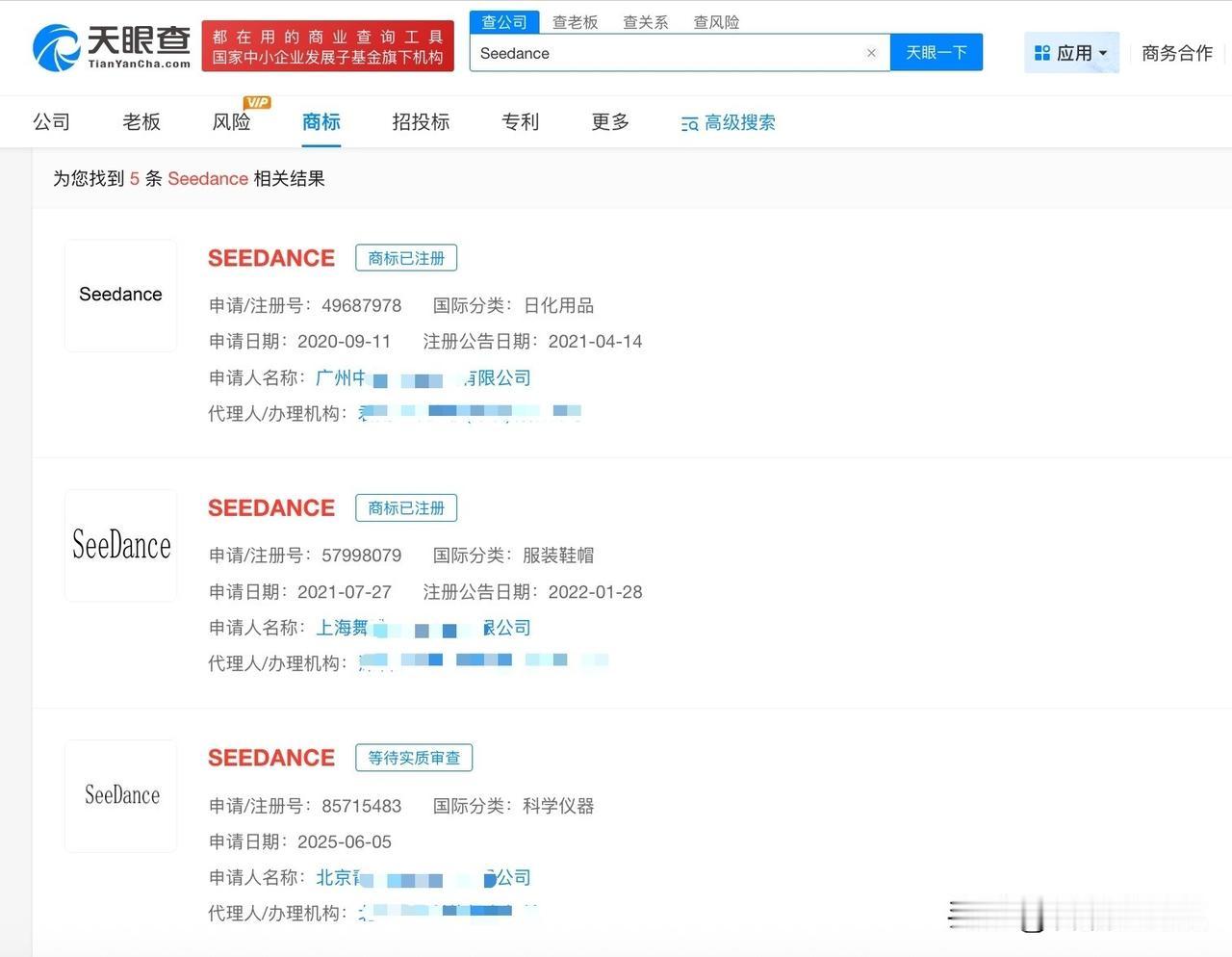Open the 应用 apps grid icon
Image resolution: width=1232 pixels, height=957 pixels.
1042,53
